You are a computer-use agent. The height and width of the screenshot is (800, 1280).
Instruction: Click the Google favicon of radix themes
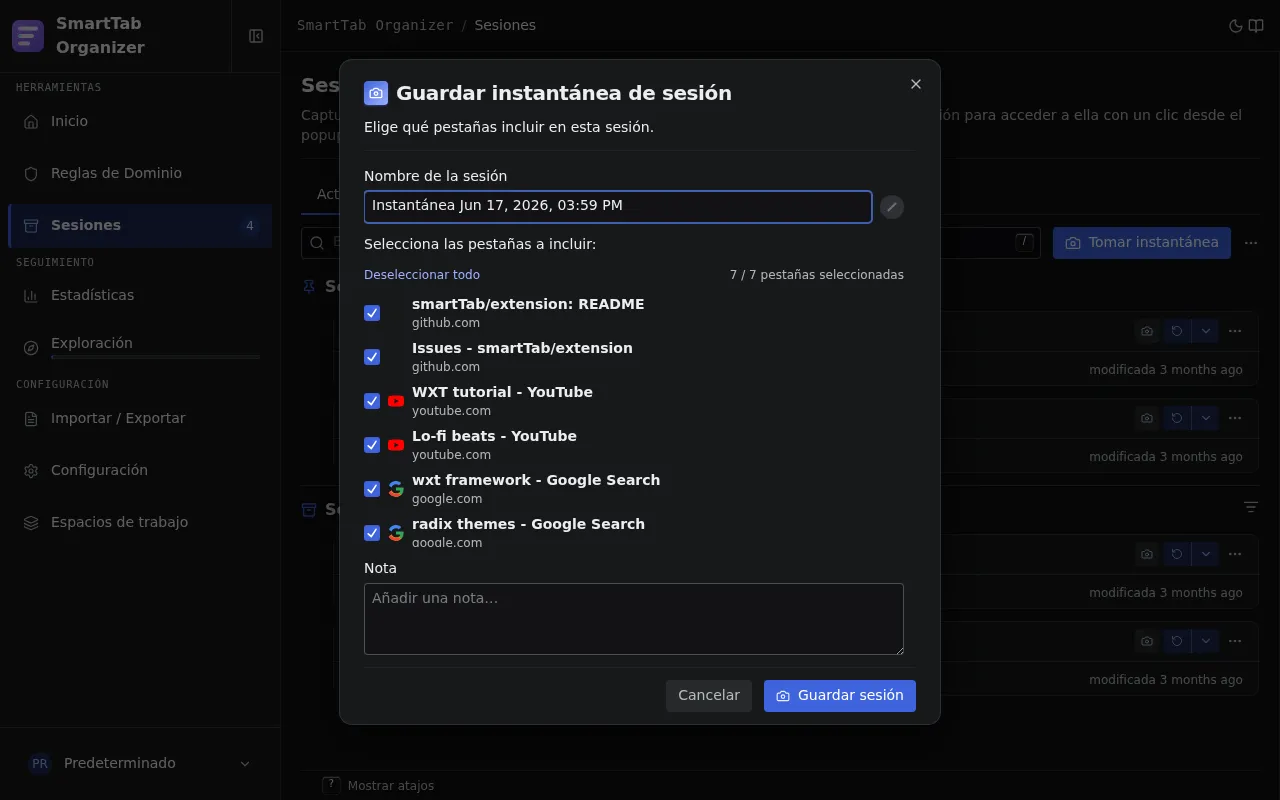396,533
